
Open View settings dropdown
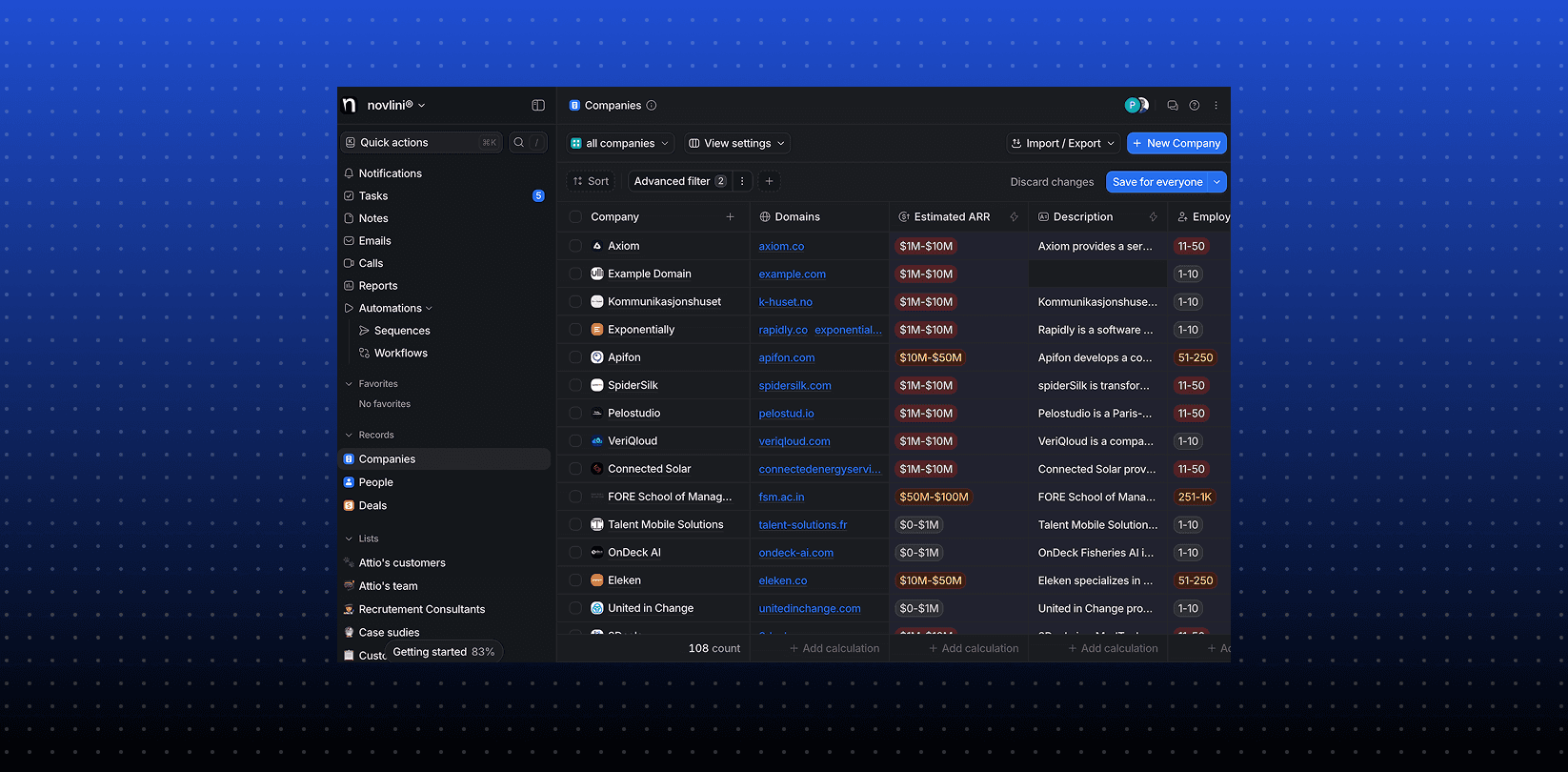click(x=737, y=144)
